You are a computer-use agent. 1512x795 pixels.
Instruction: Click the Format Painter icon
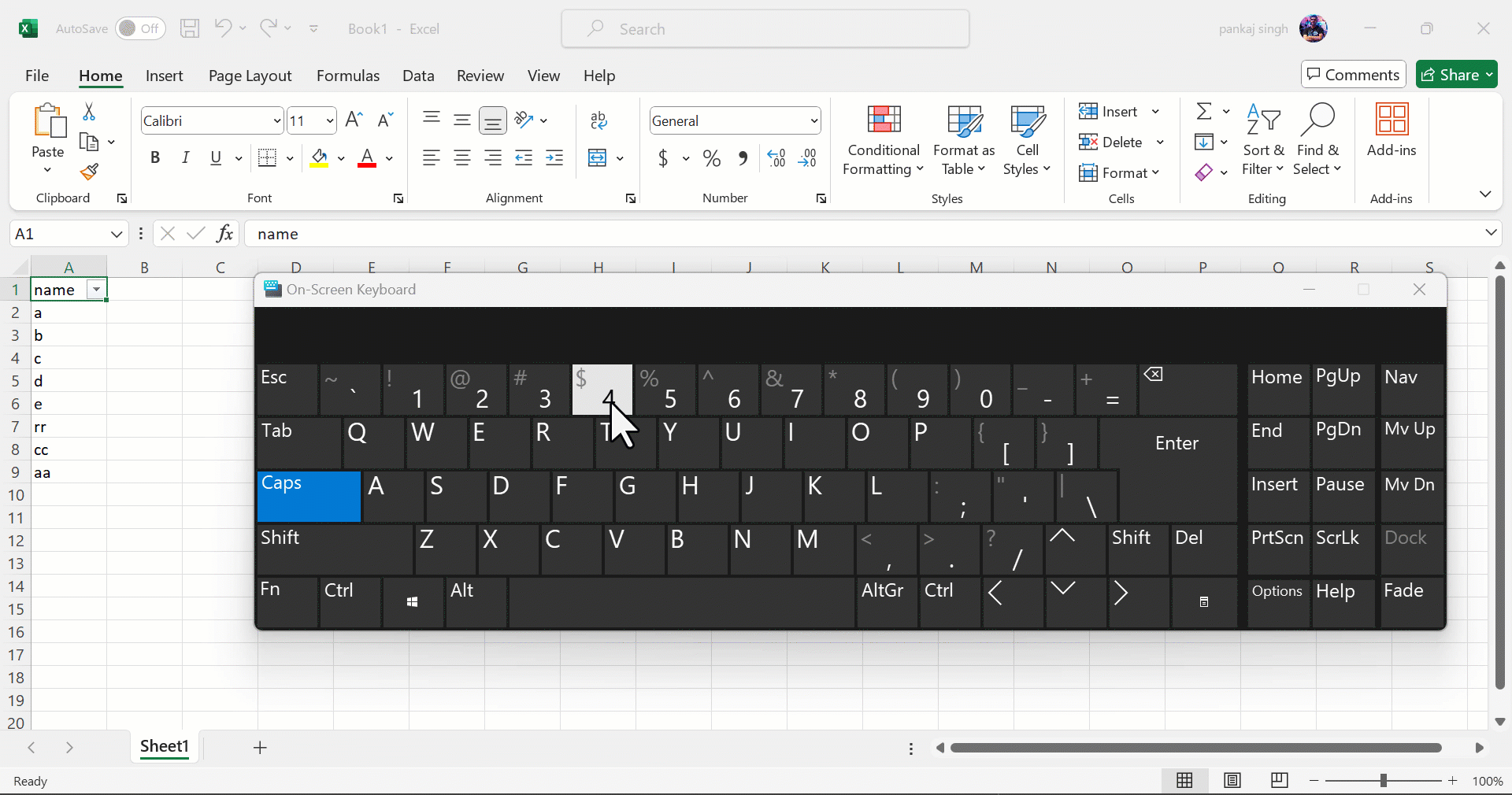pos(88,172)
